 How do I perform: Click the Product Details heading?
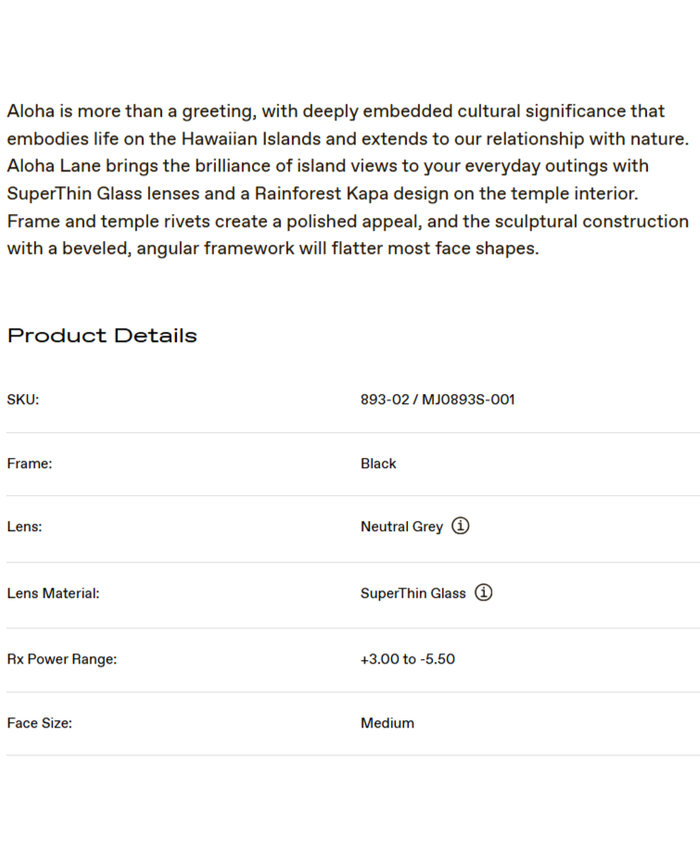coord(102,336)
